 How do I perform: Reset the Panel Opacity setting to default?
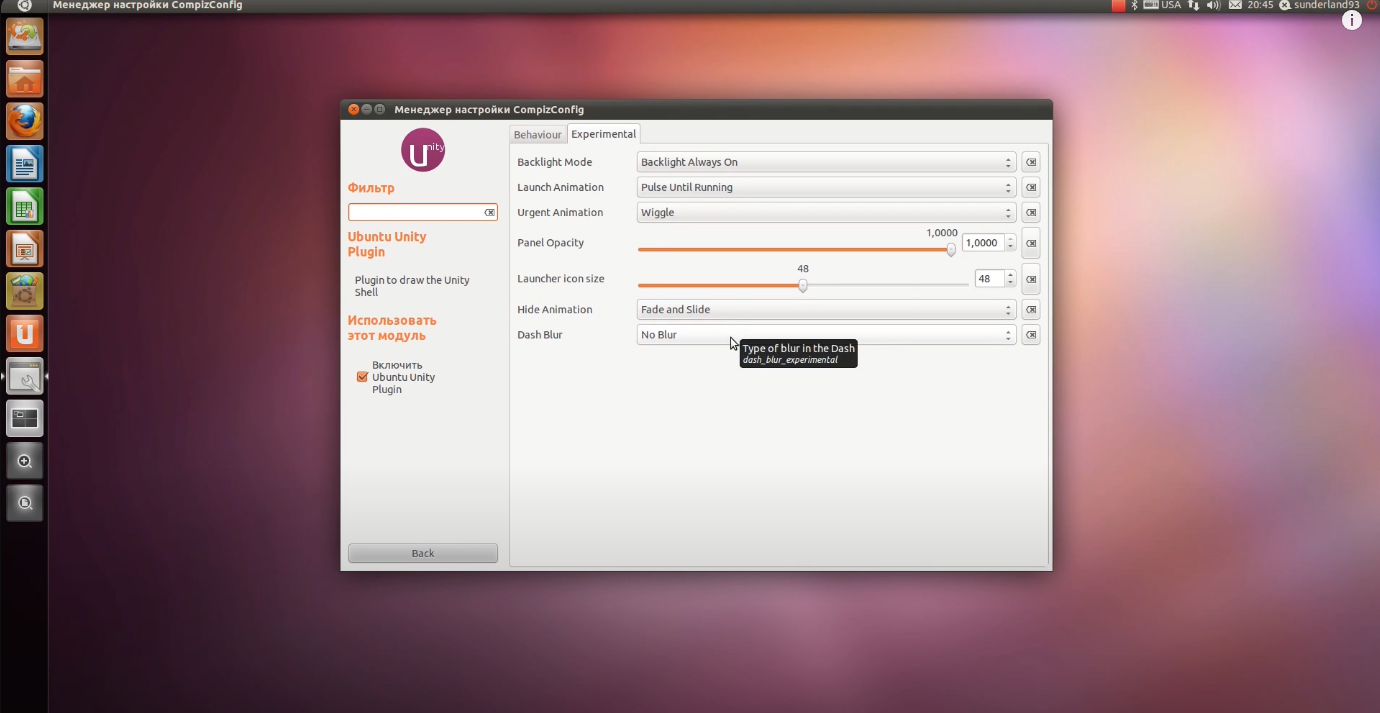pyautogui.click(x=1030, y=243)
